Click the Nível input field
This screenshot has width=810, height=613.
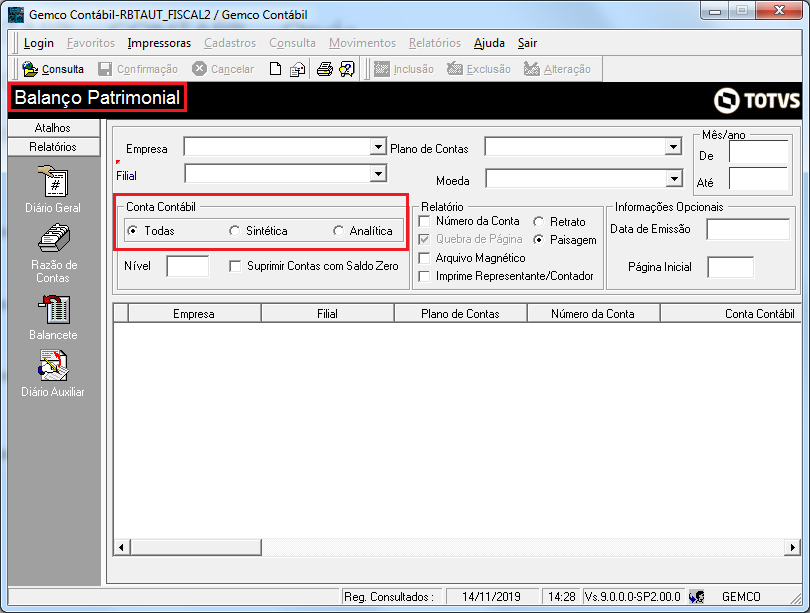point(188,266)
